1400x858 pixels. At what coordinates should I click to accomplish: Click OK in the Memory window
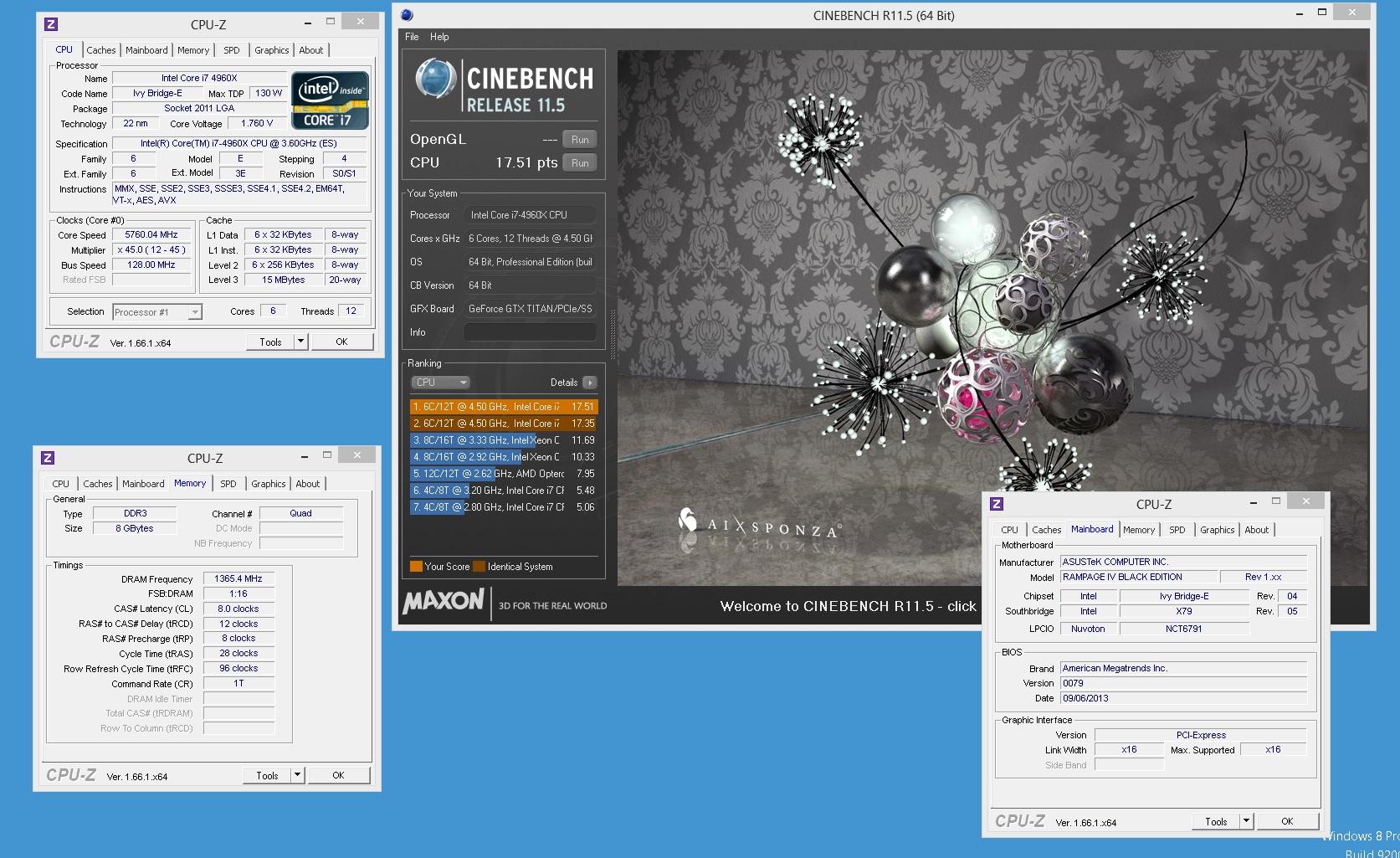coord(338,775)
